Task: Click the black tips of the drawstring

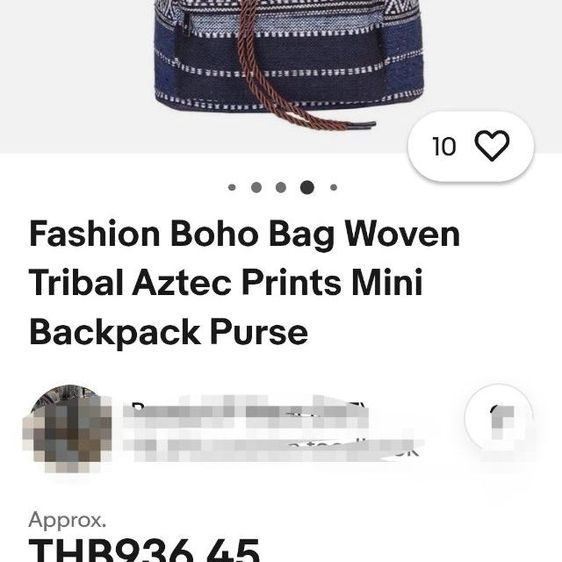Action: (x=363, y=125)
